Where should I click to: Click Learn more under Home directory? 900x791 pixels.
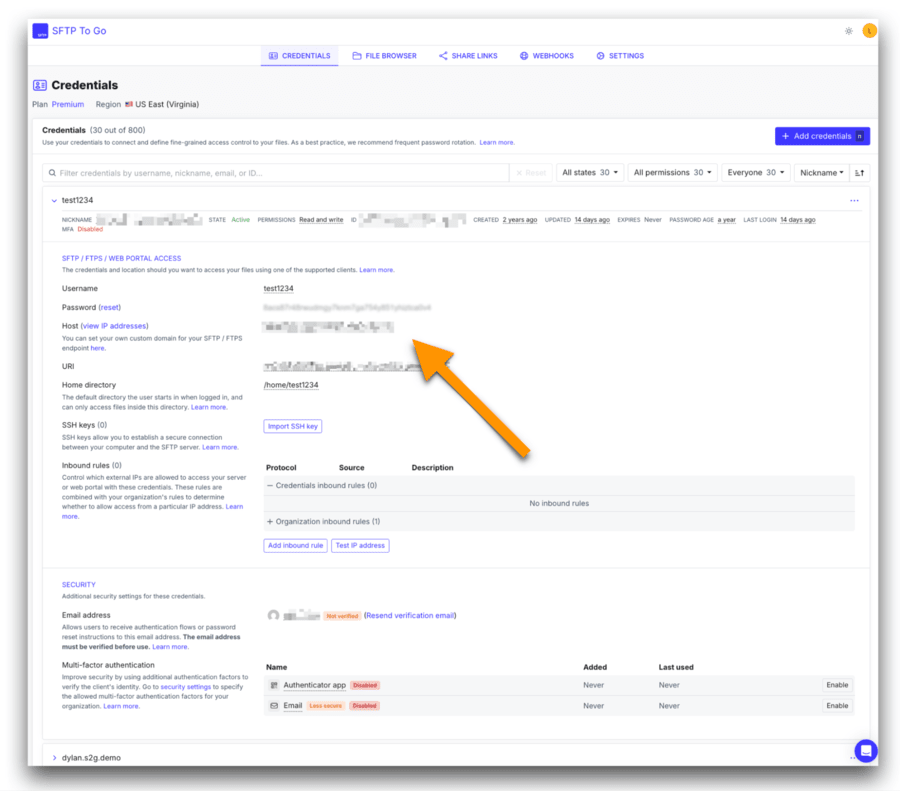point(208,407)
